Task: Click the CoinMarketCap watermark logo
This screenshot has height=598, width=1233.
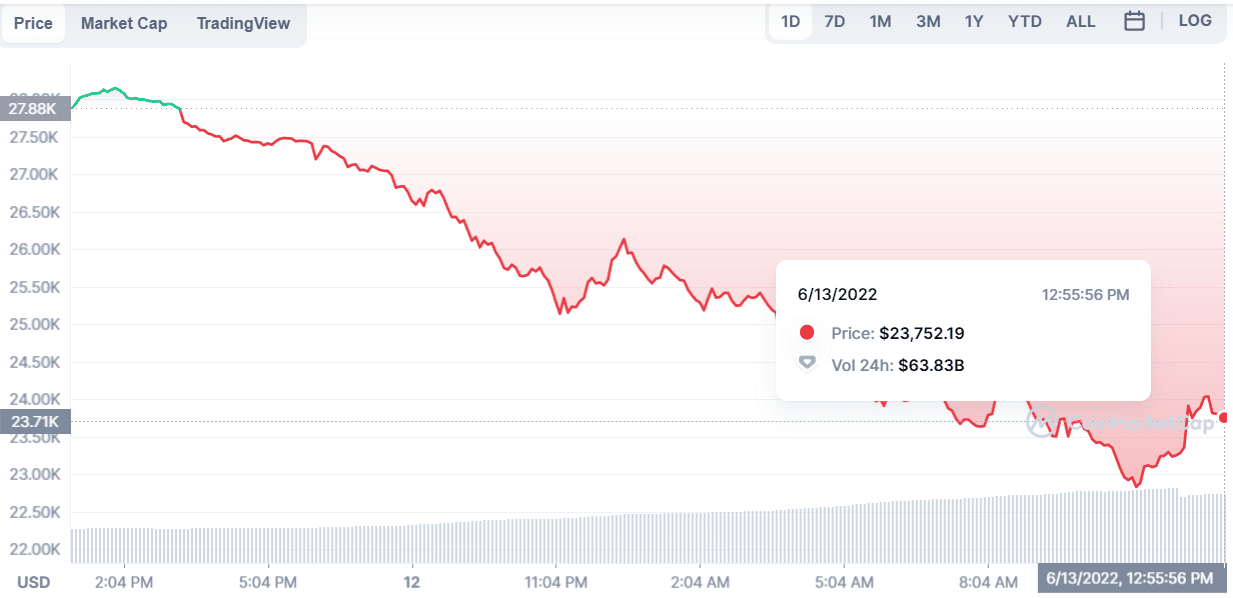Action: click(1120, 423)
